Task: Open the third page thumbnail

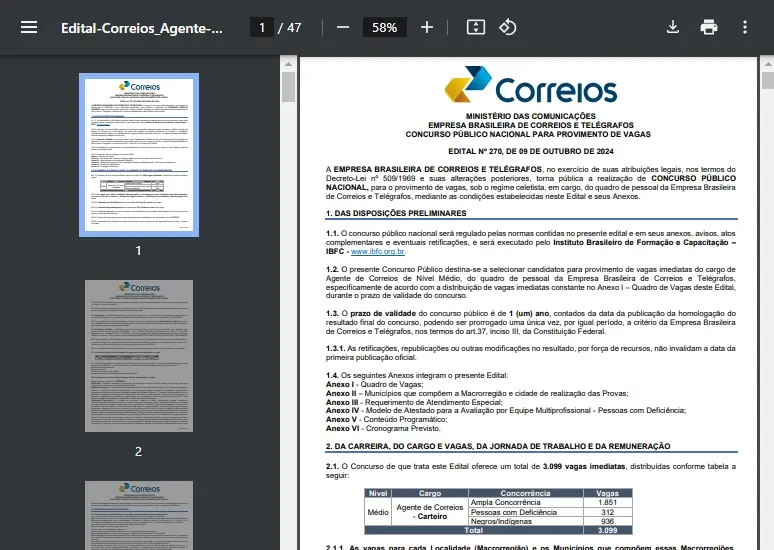Action: coord(139,515)
